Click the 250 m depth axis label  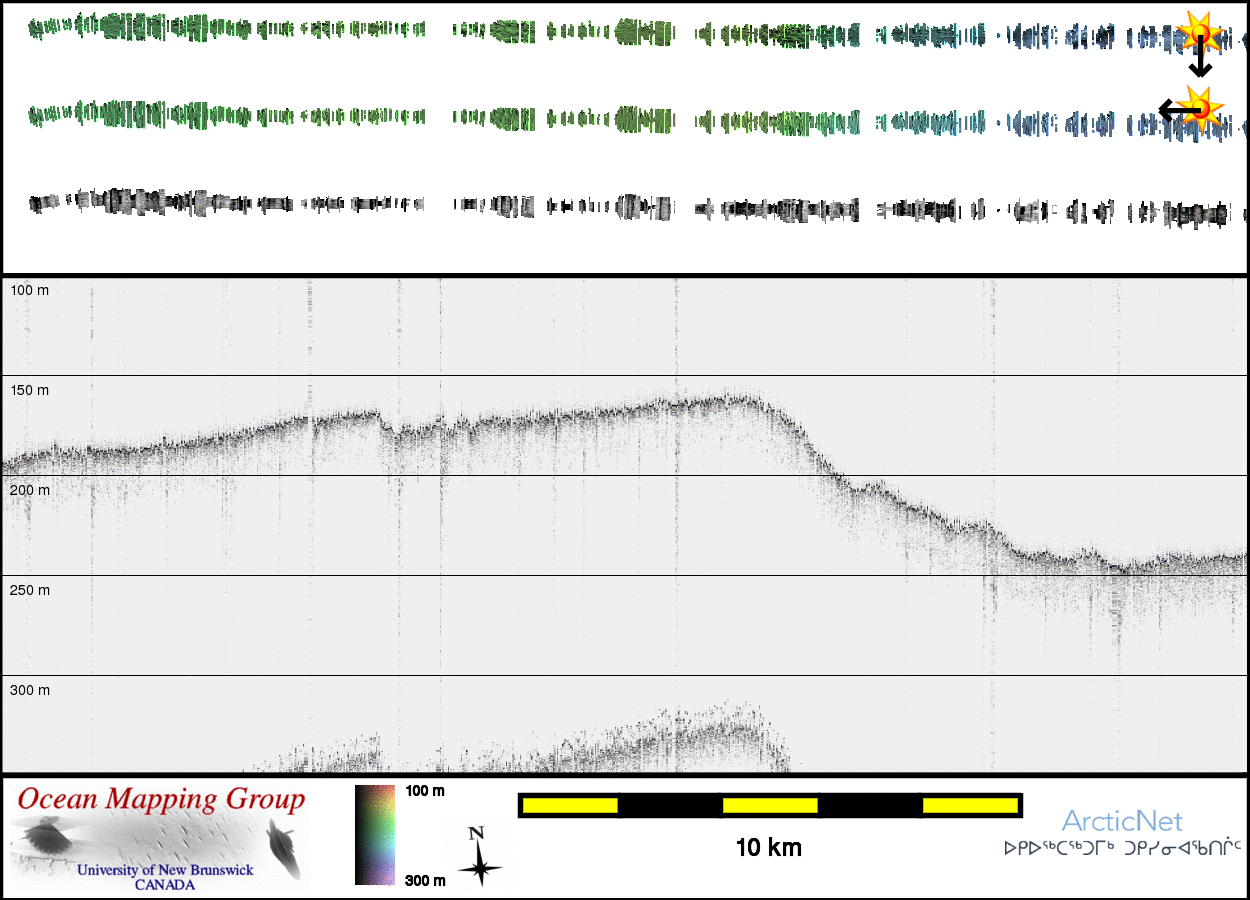coord(29,590)
